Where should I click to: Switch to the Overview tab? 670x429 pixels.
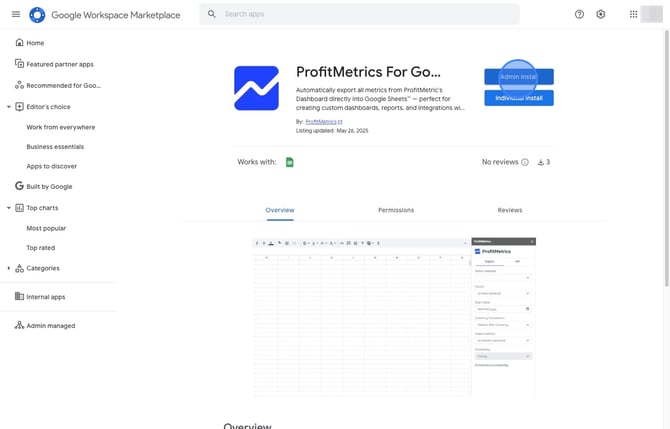280,210
